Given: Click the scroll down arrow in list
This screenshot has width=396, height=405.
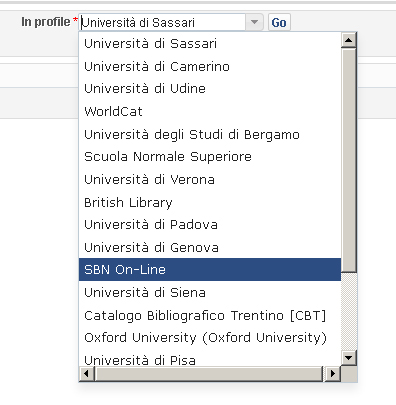Looking at the screenshot, I should click(349, 358).
